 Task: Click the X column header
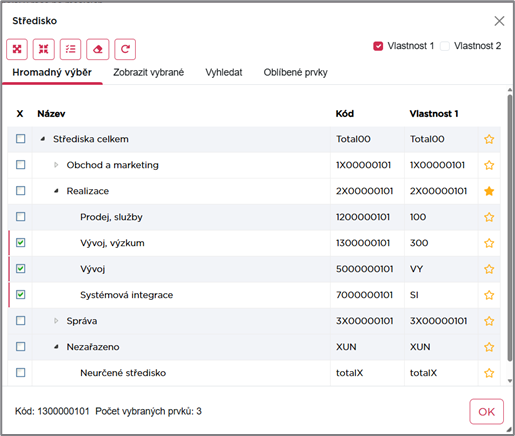click(x=20, y=114)
